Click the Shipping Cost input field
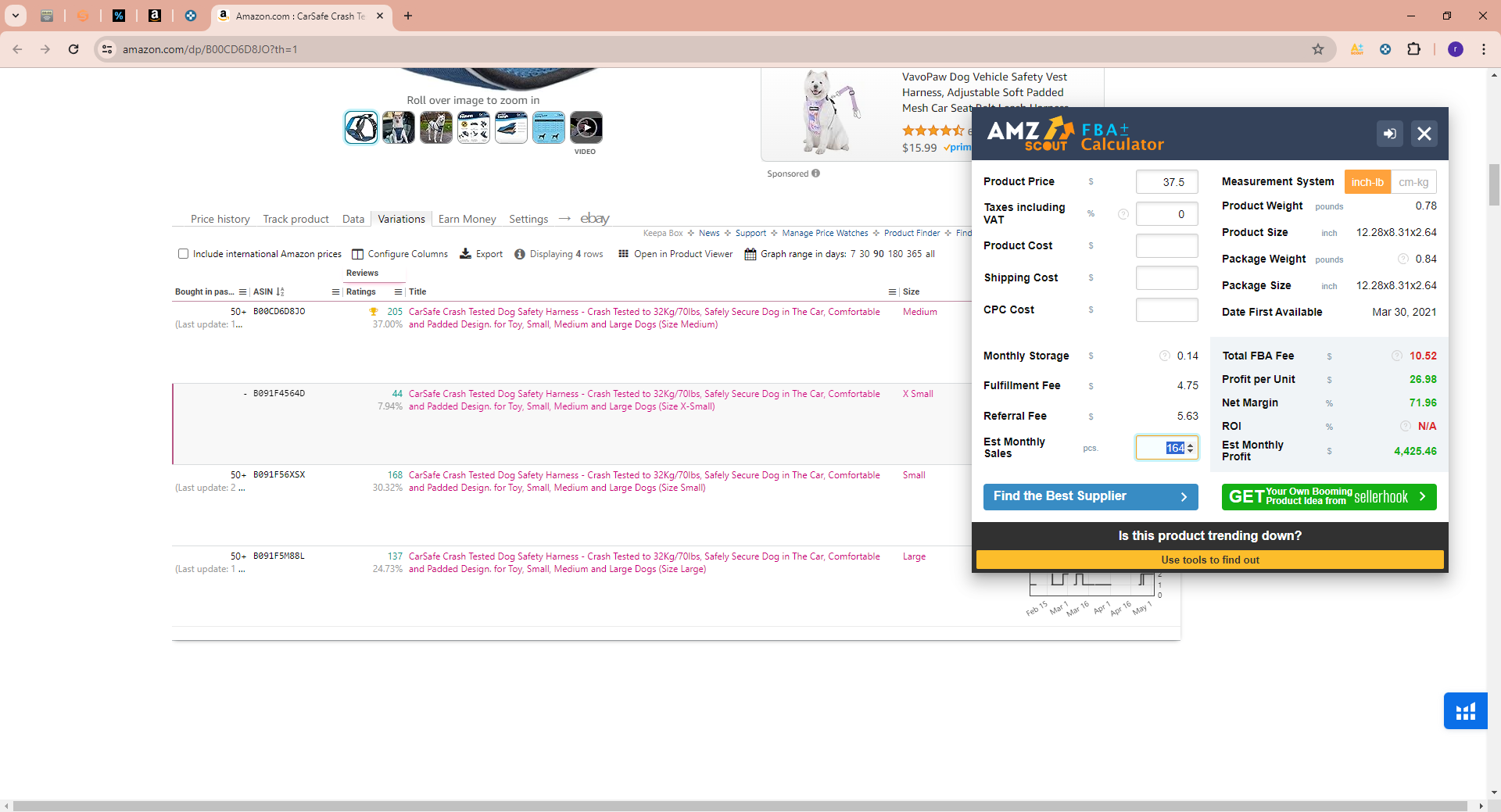The image size is (1501, 812). (1166, 277)
